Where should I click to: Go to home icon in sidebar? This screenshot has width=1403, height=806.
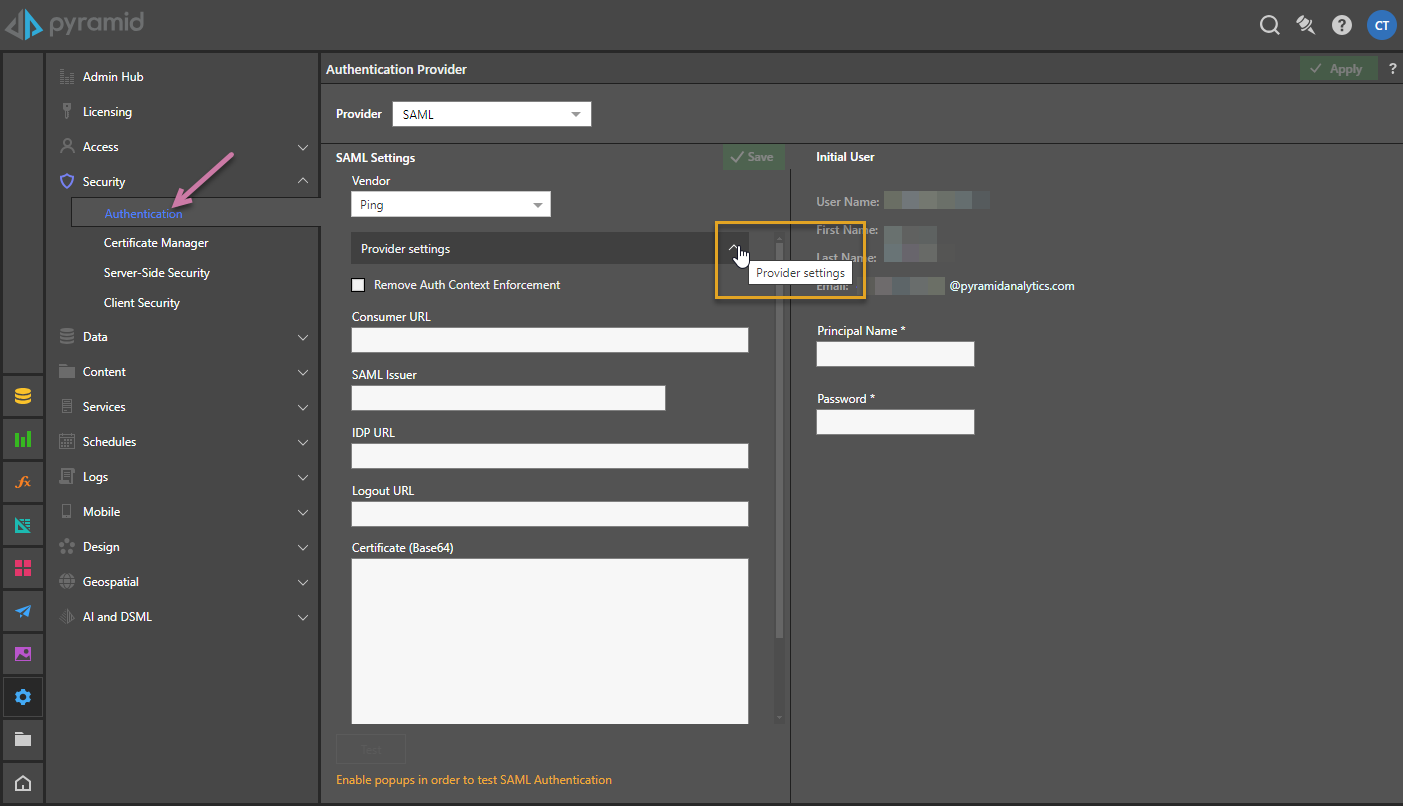[x=23, y=783]
